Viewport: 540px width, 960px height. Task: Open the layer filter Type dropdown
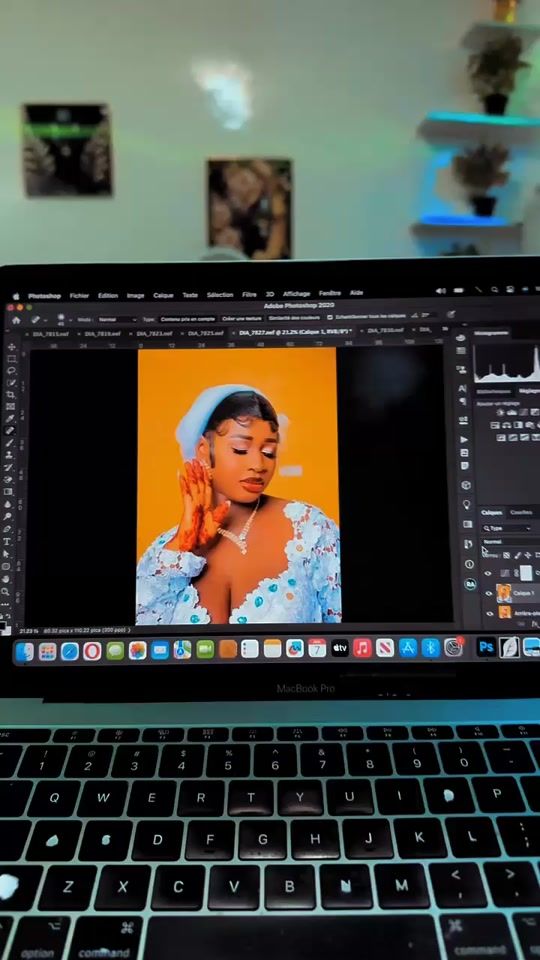[x=506, y=528]
